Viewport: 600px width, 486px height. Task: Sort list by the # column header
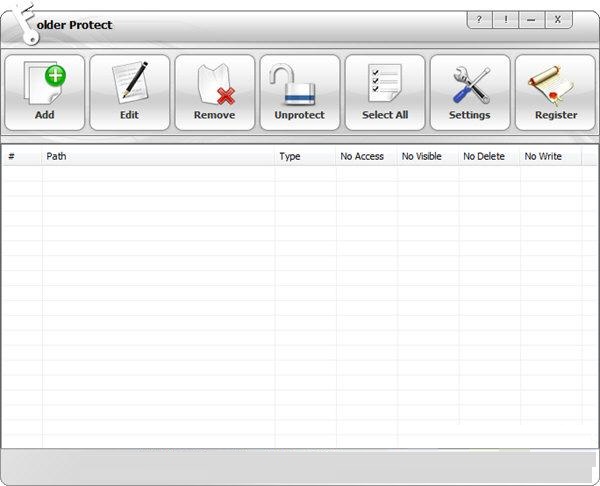[x=22, y=157]
